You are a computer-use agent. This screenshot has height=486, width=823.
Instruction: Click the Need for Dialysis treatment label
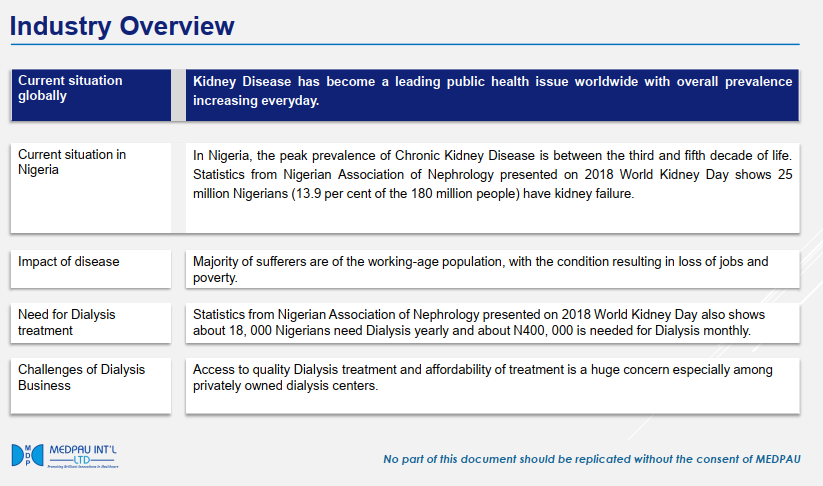(67, 322)
